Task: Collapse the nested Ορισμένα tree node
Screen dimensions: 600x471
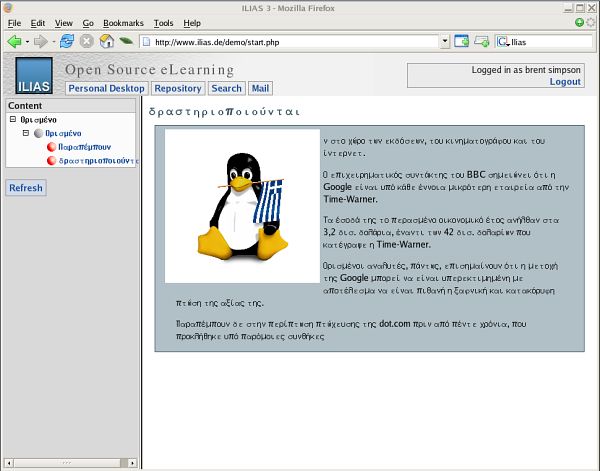Action: 26,133
